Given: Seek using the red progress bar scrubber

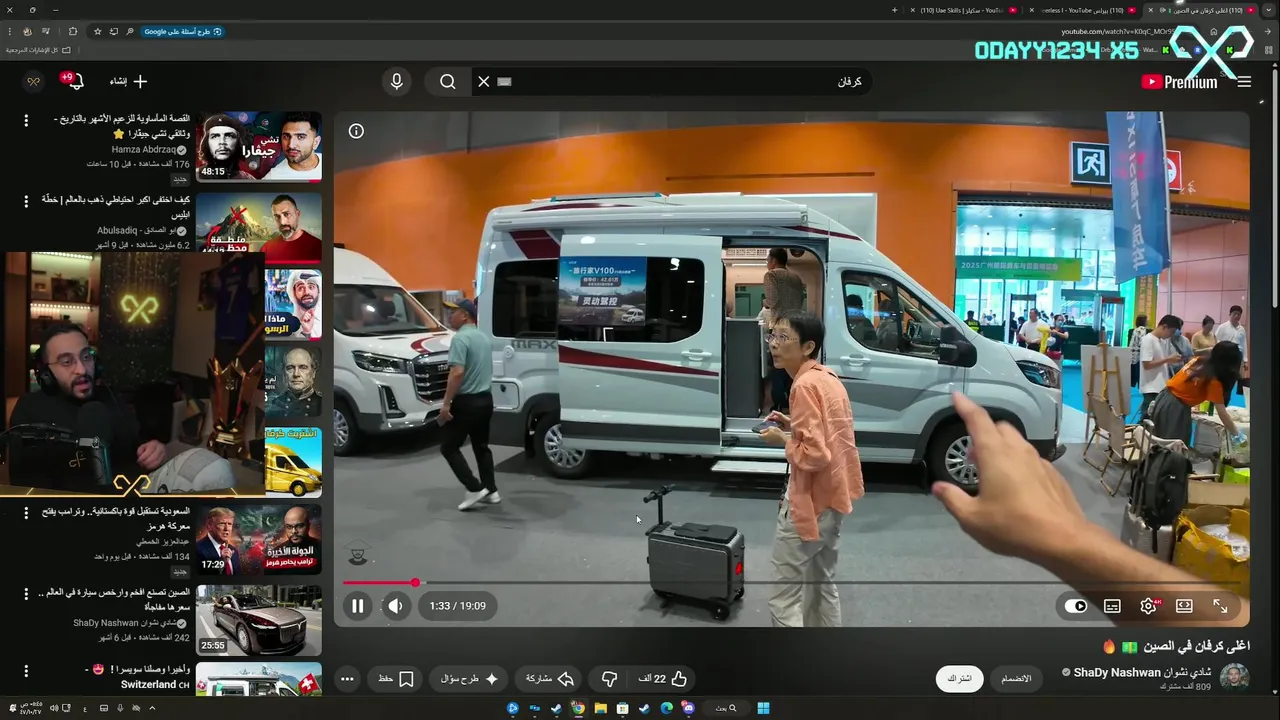Looking at the screenshot, I should (x=415, y=582).
